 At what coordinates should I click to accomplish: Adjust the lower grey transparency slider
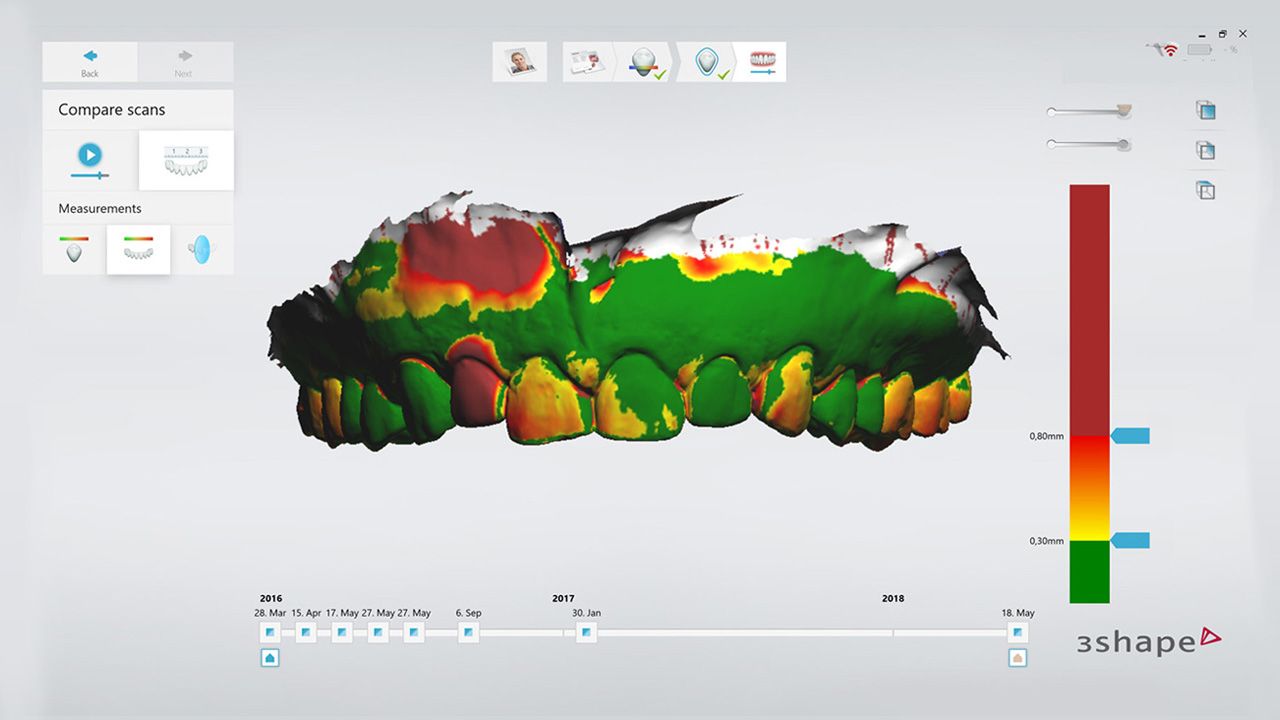click(1123, 145)
